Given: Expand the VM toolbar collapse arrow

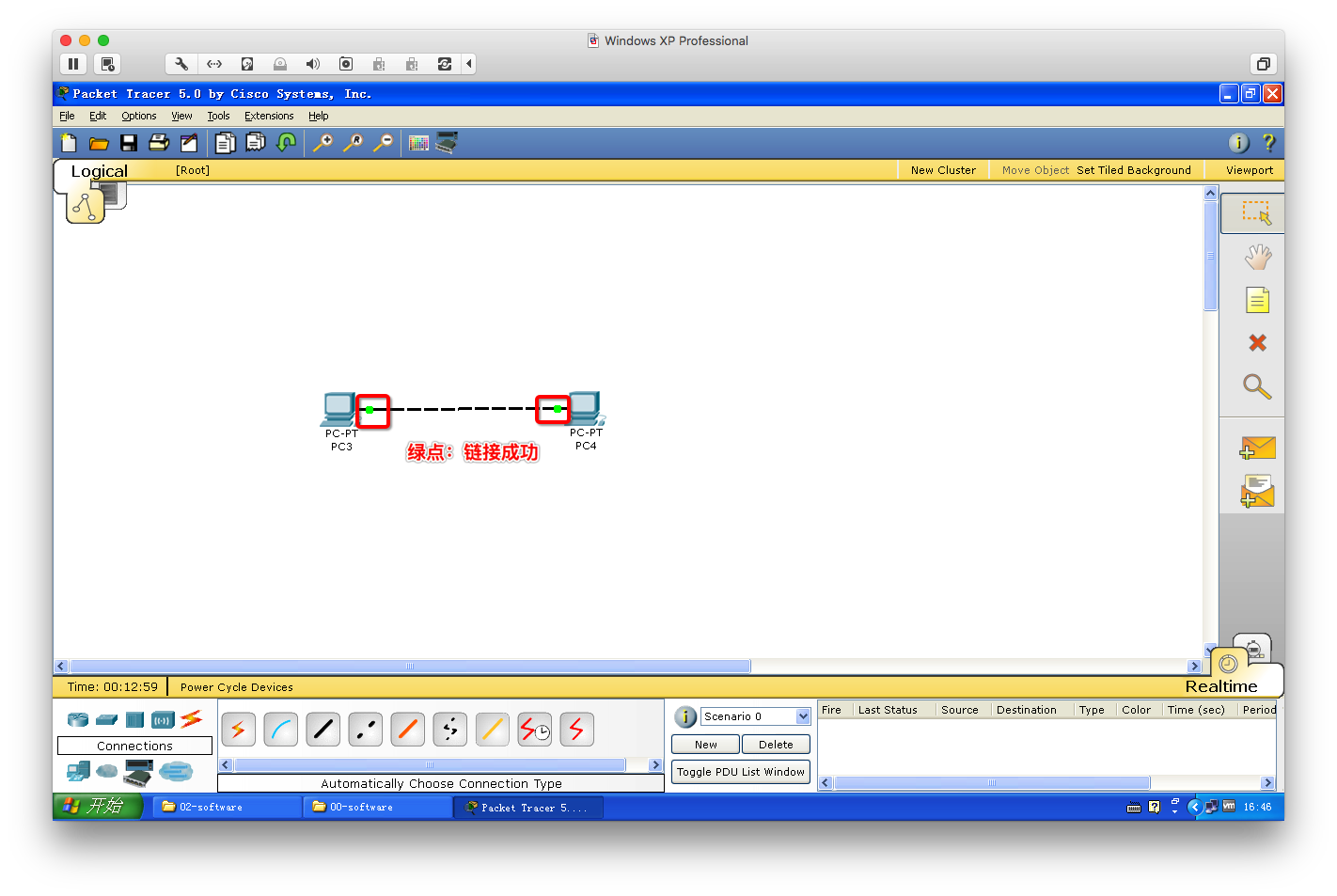Looking at the screenshot, I should point(469,64).
